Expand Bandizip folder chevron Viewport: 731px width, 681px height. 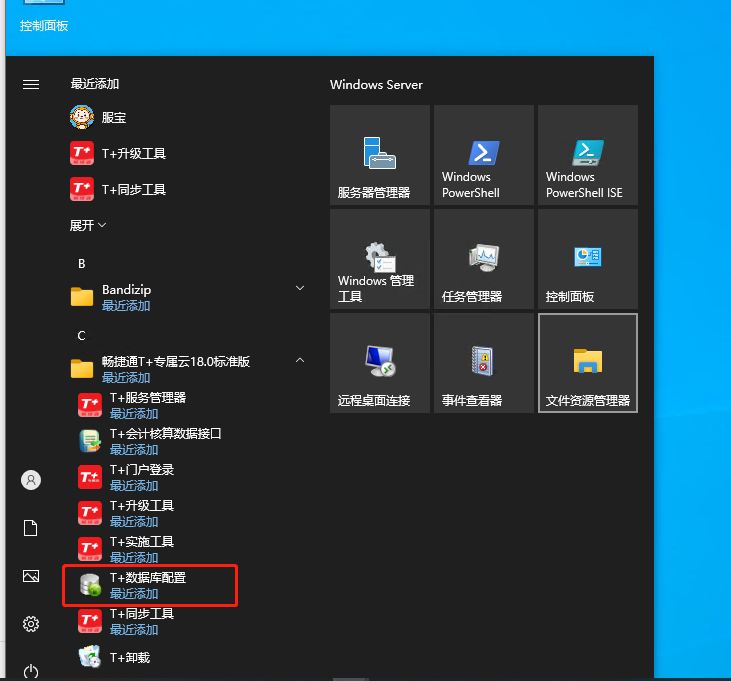coord(300,288)
